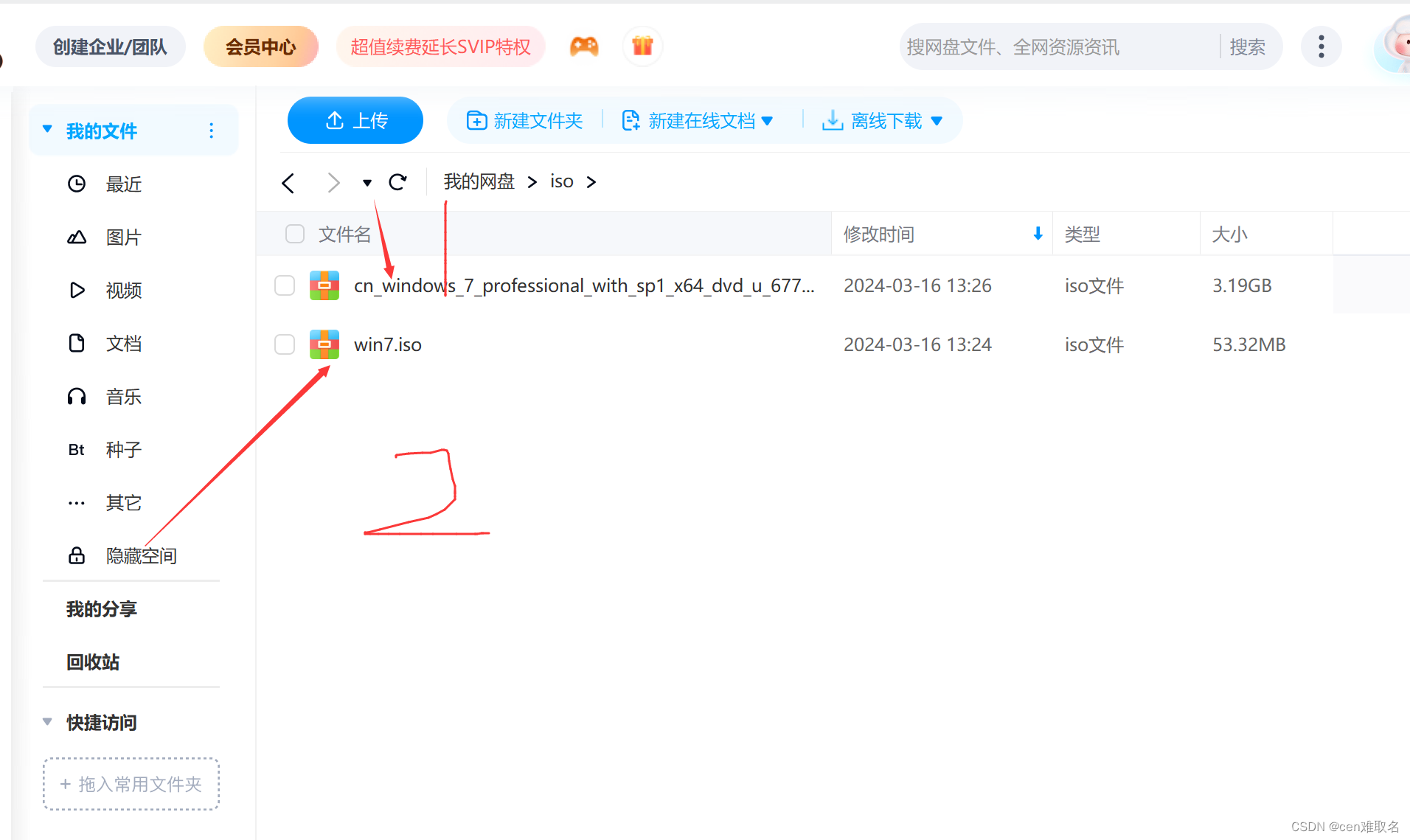Select file name cn_windows_7_professional_with_sp1_x64_dvd_u_677...
Screen dimensions: 1410x840
coord(584,285)
